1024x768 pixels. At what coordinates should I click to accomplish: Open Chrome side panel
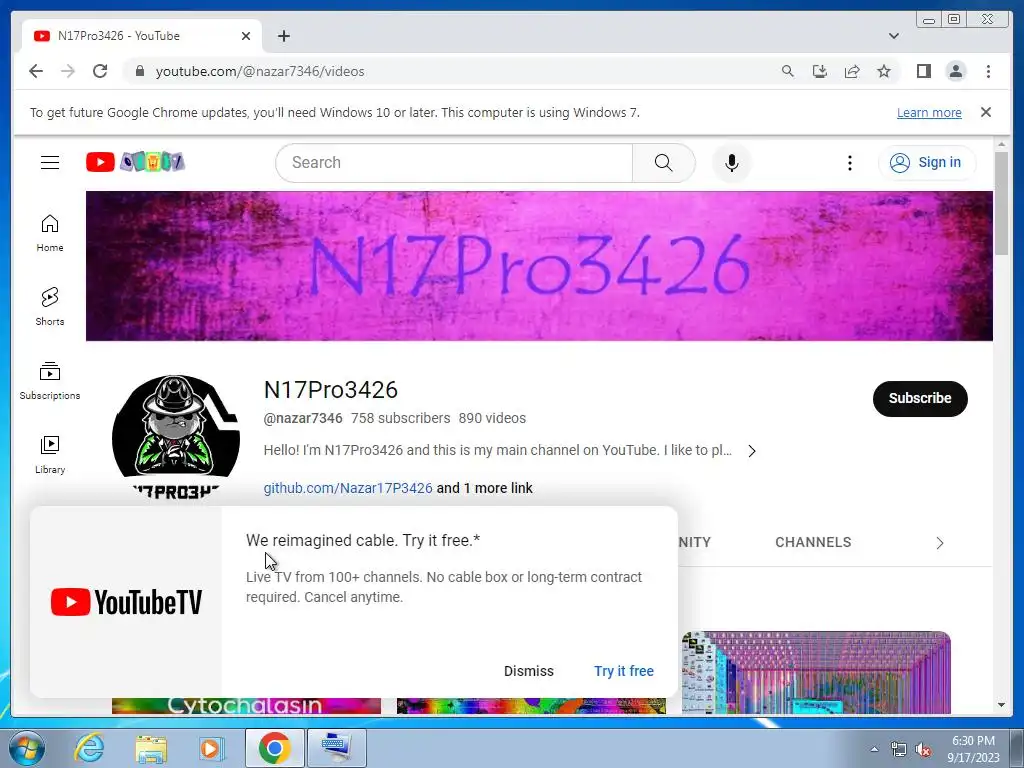point(923,71)
